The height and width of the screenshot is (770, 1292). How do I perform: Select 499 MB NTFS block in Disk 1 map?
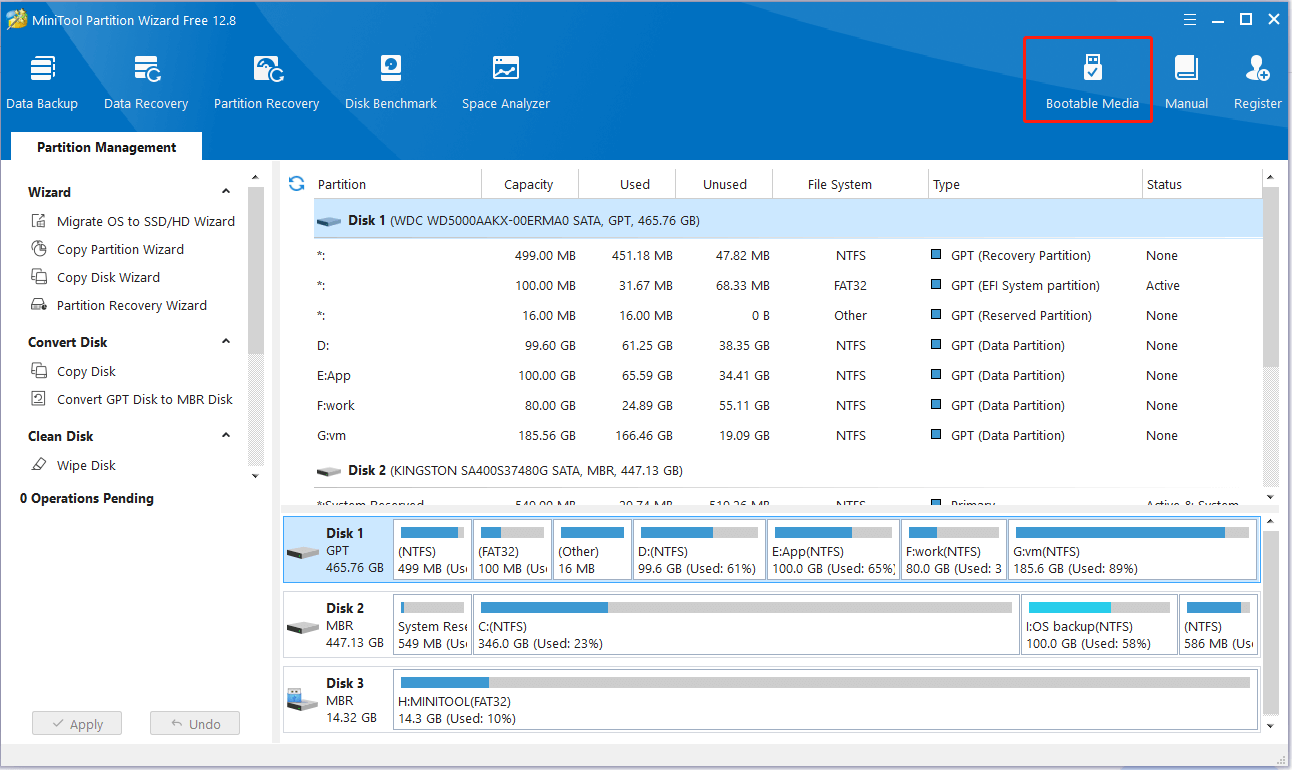pyautogui.click(x=432, y=550)
